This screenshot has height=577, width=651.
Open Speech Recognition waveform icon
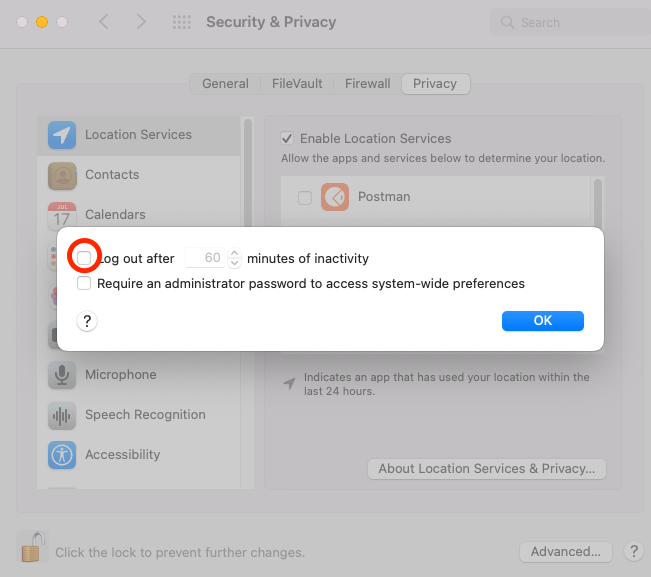tap(62, 415)
